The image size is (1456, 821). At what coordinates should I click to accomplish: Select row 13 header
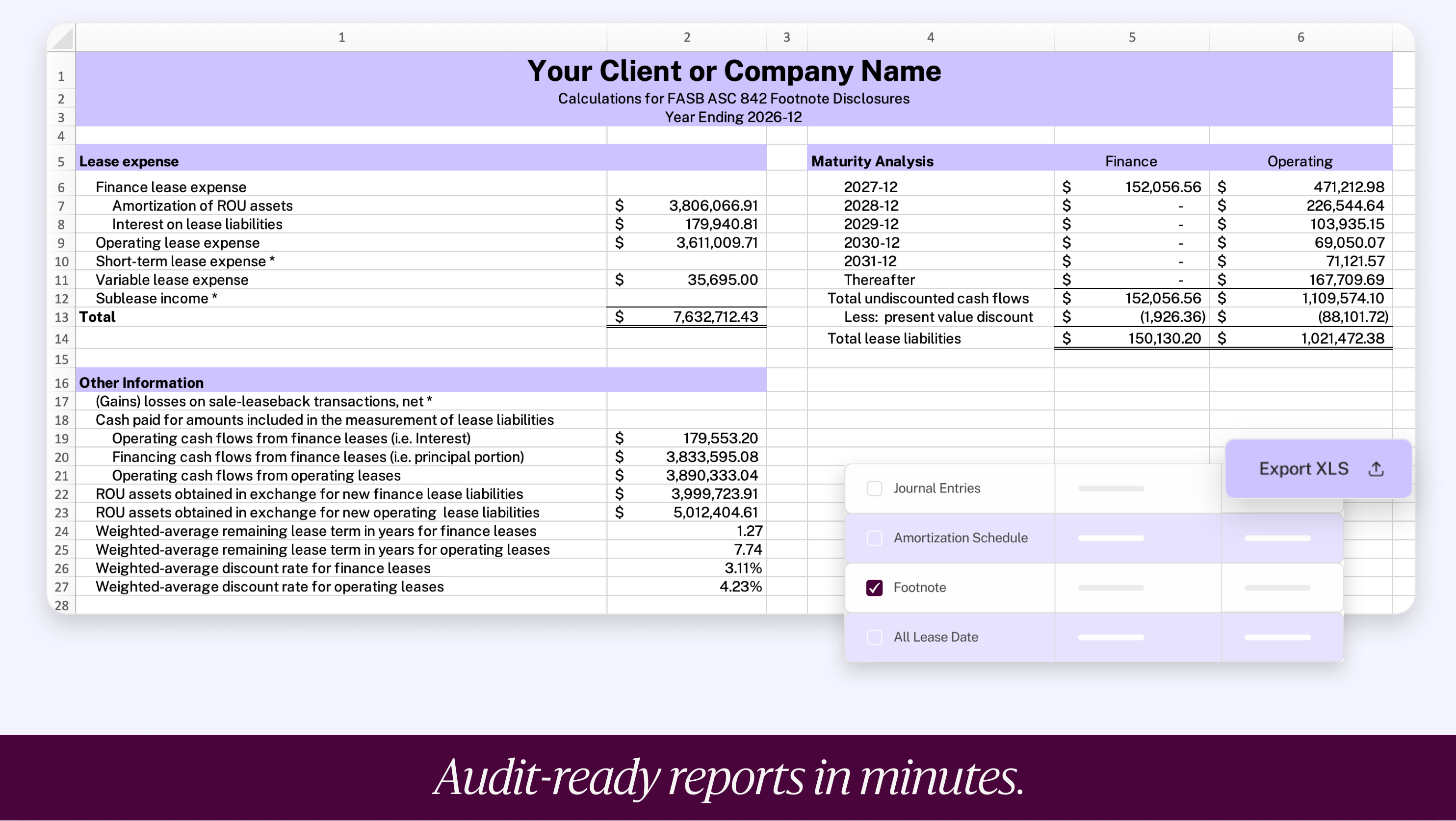pyautogui.click(x=61, y=317)
